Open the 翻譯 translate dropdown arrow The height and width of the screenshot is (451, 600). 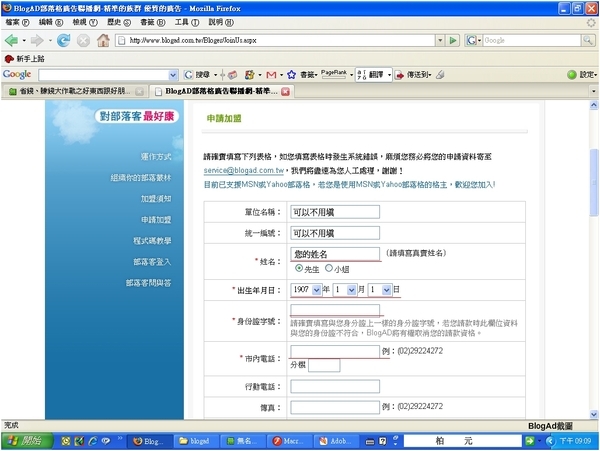[389, 75]
